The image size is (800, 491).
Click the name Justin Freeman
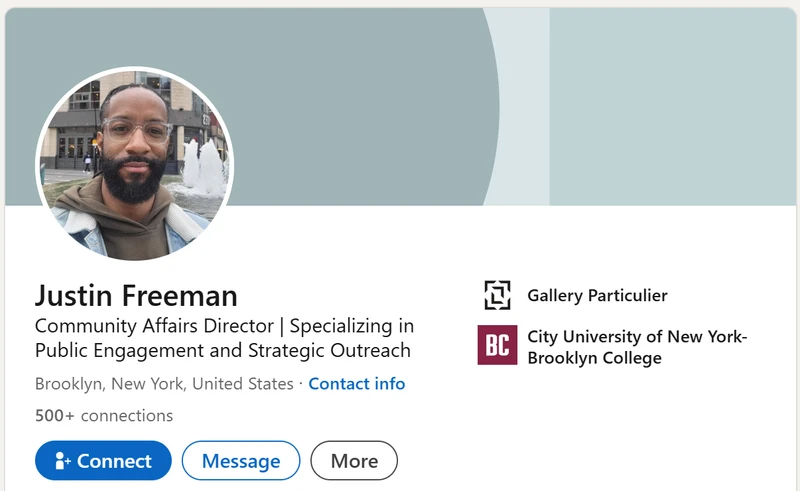pyautogui.click(x=136, y=296)
